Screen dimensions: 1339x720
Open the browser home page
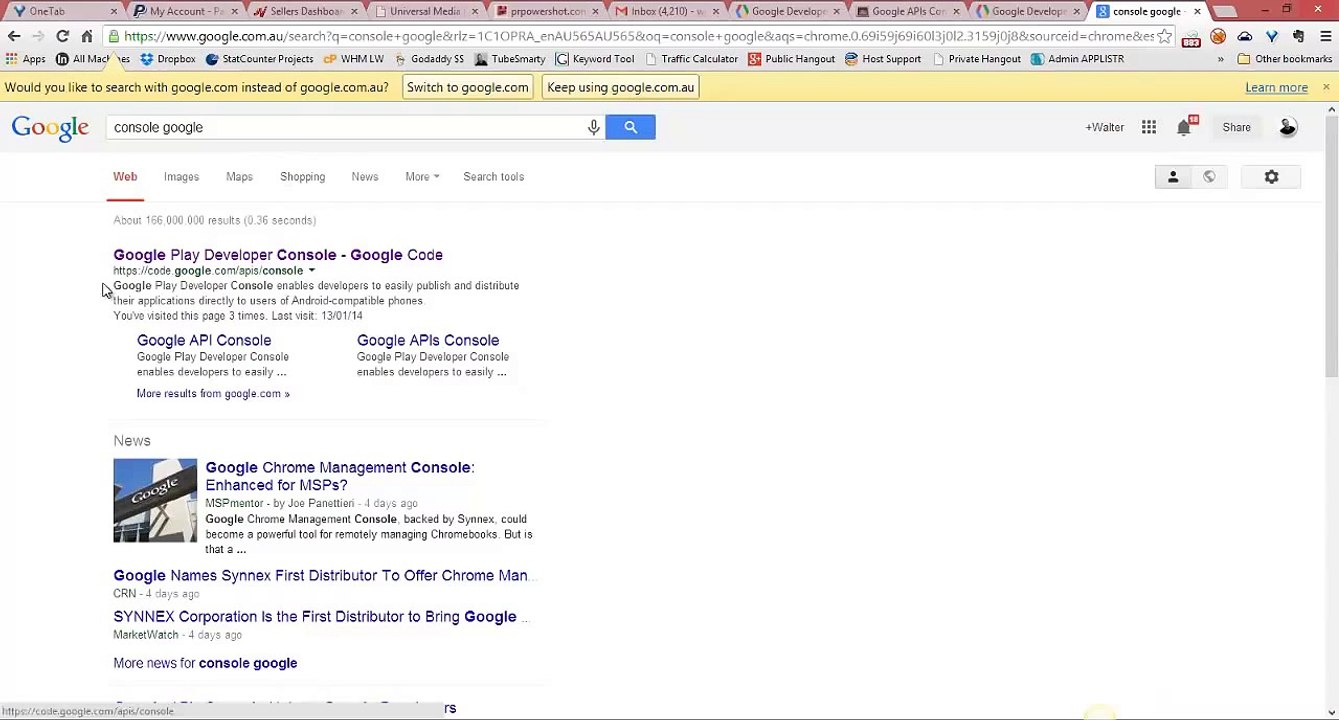[87, 36]
